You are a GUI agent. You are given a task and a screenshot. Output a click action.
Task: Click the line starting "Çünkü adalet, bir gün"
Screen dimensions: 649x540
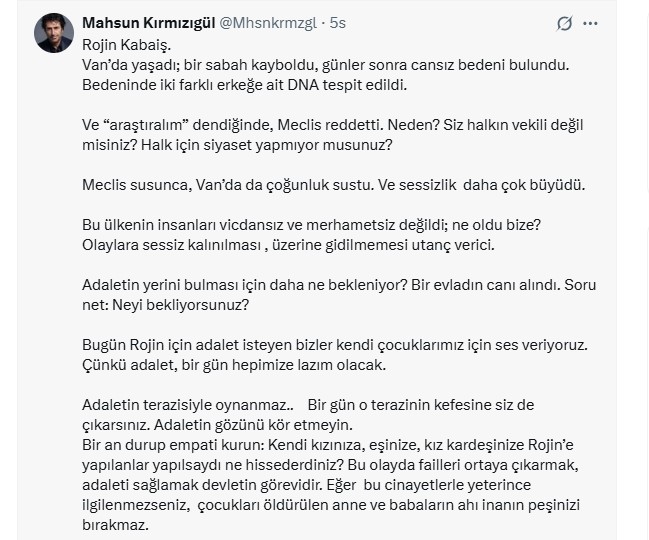[233, 365]
